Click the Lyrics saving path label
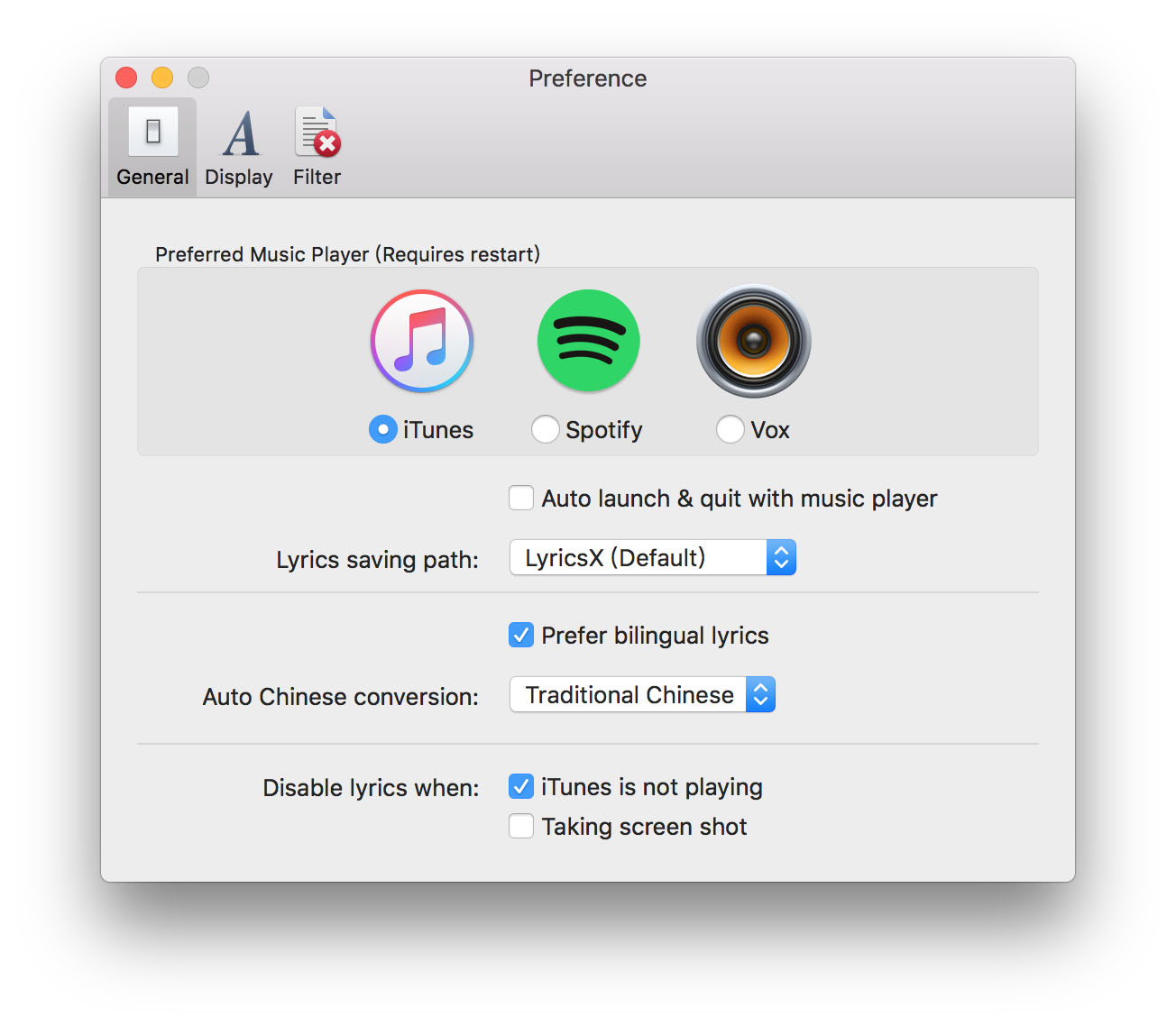1176x1026 pixels. (x=377, y=559)
